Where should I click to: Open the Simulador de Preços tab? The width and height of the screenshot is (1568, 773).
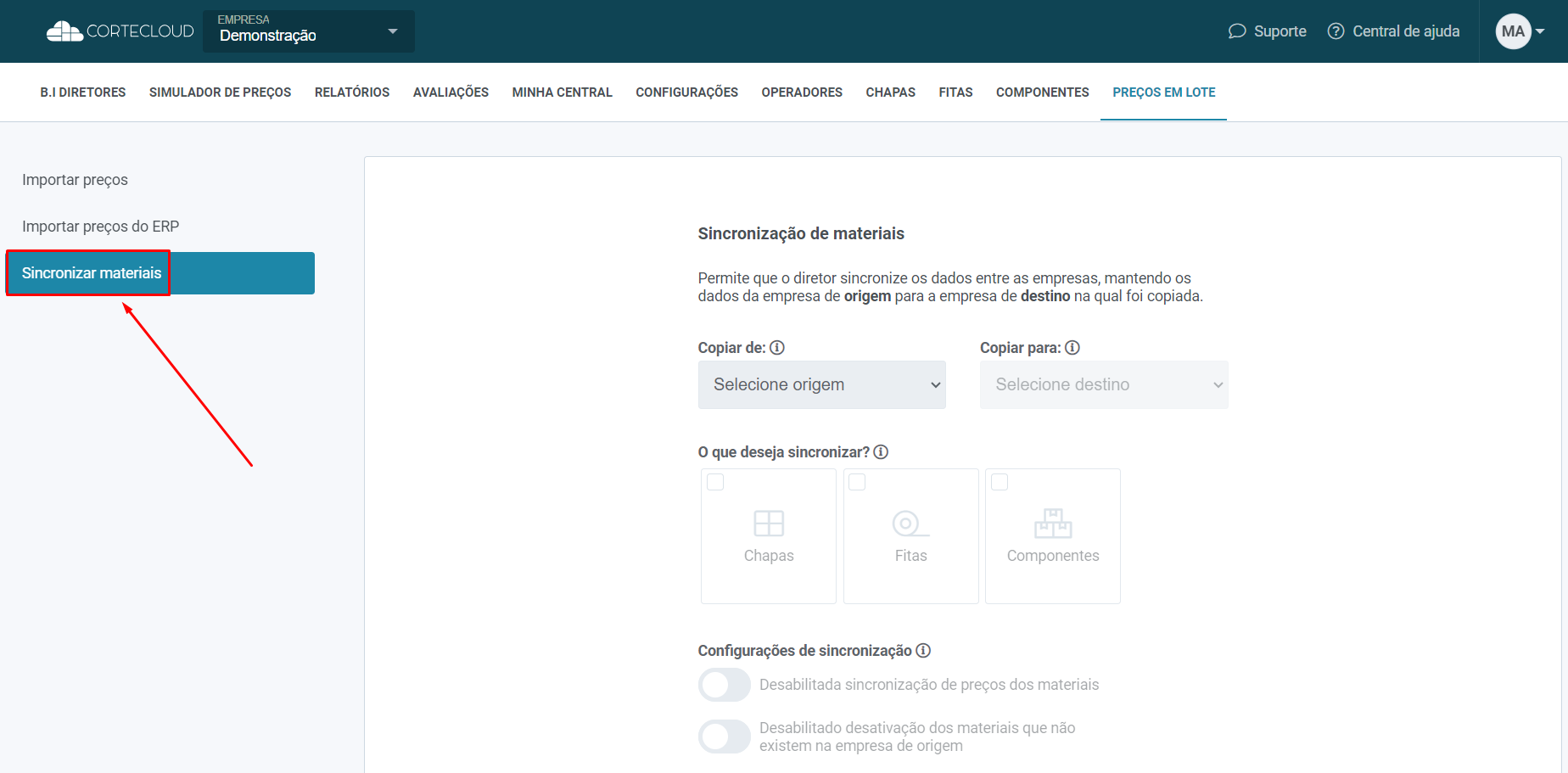click(x=220, y=92)
